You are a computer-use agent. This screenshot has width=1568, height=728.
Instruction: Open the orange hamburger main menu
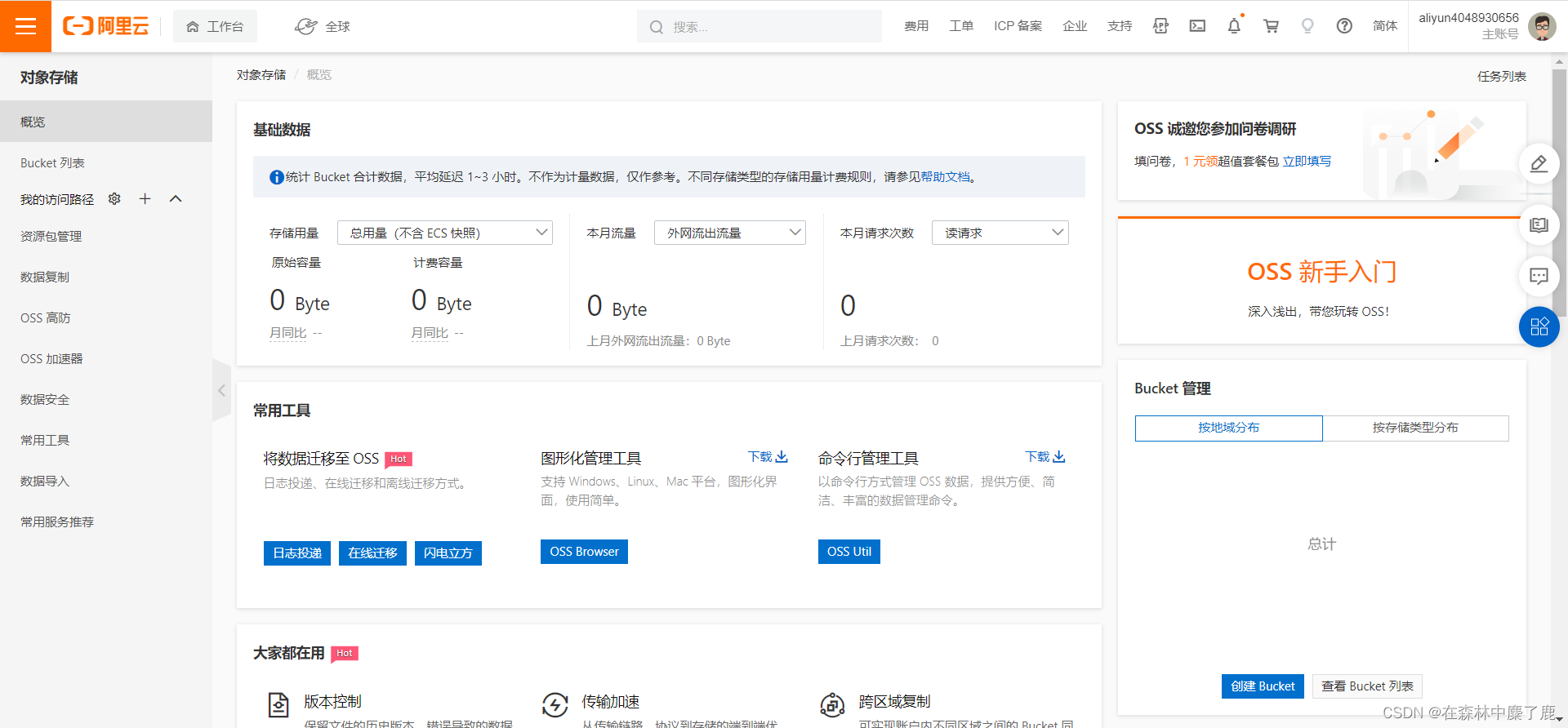tap(25, 26)
